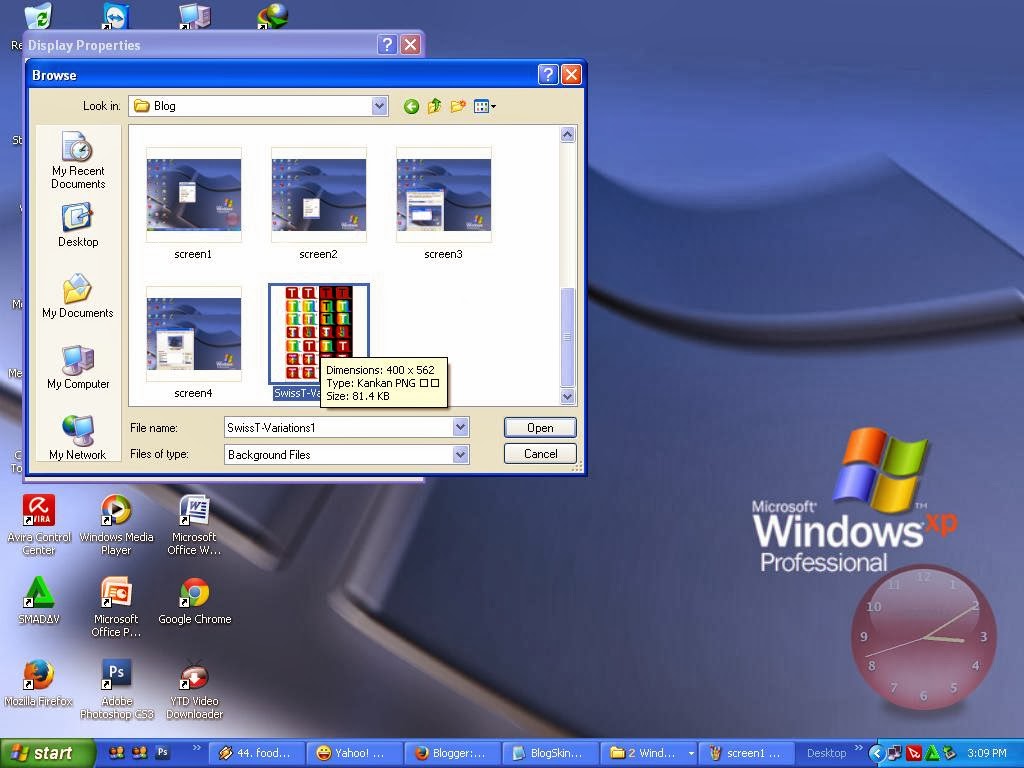Click red Avira tray icon

point(914,754)
